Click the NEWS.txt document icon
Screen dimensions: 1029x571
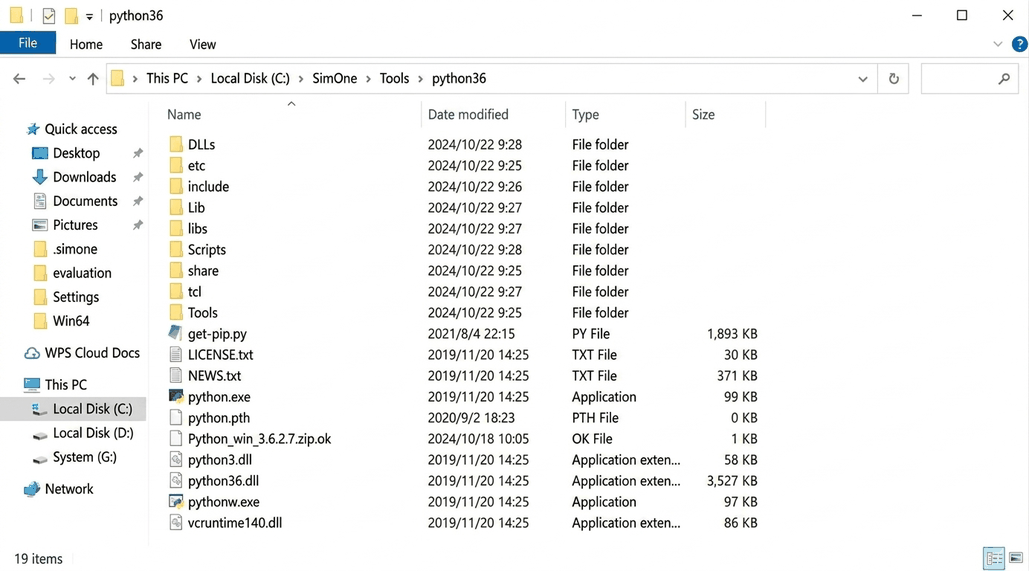[175, 375]
